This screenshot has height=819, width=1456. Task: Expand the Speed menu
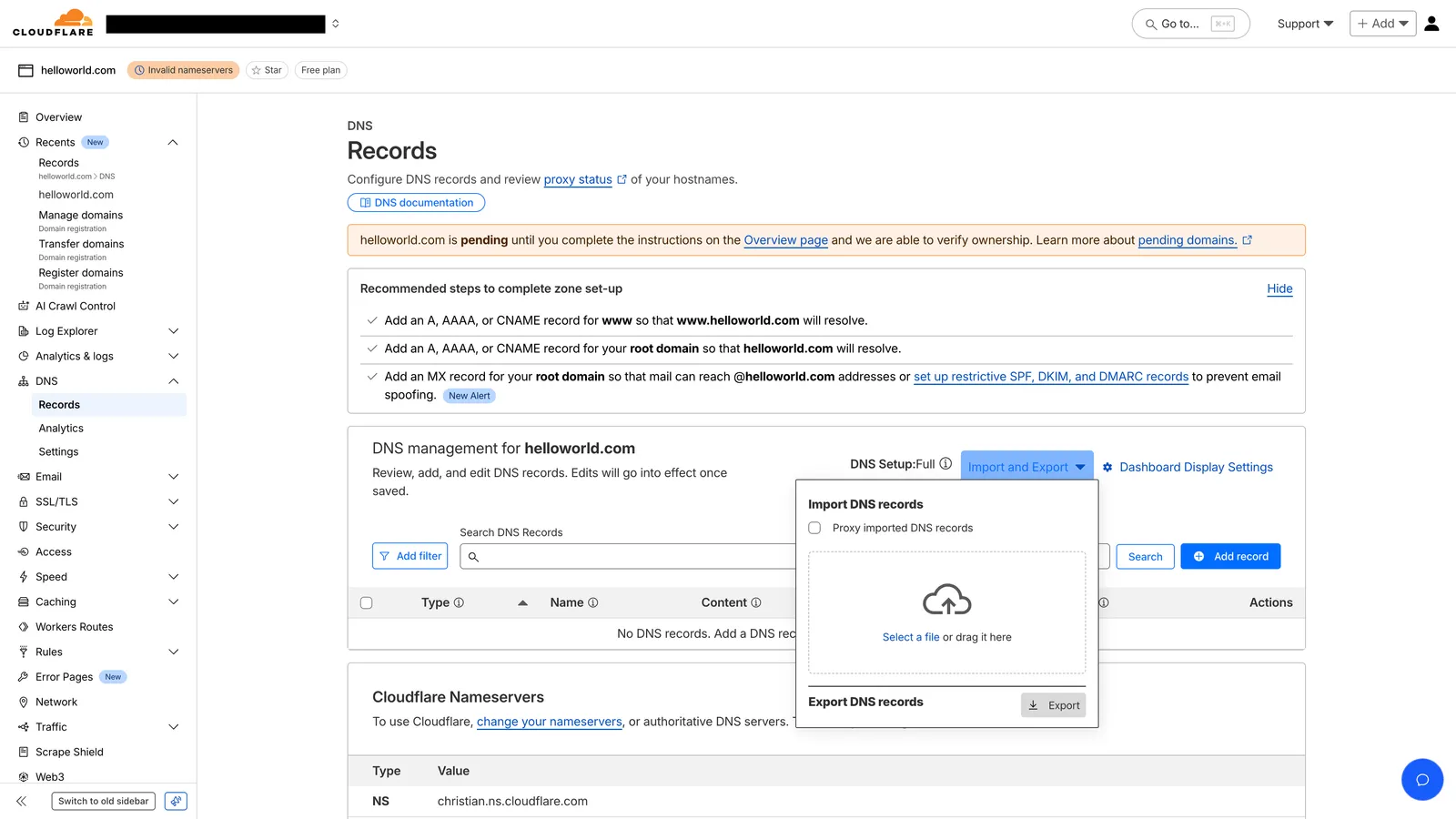click(x=173, y=577)
